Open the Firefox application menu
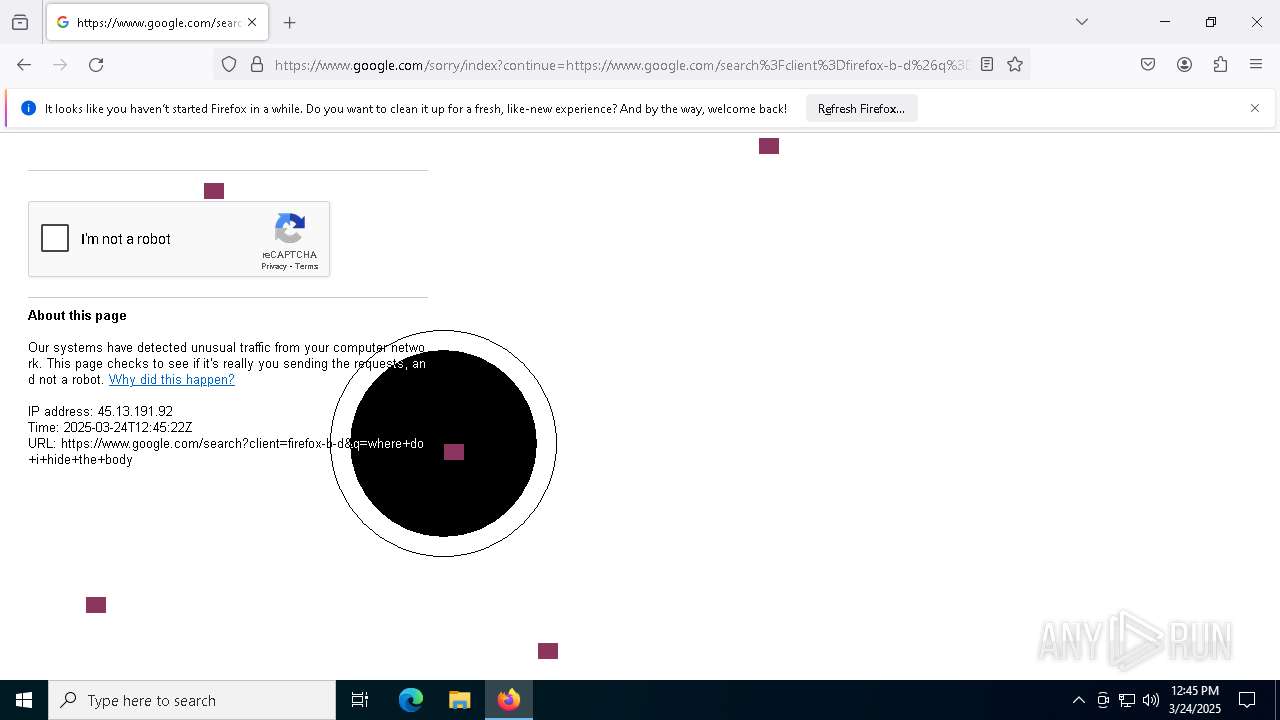This screenshot has width=1280, height=720. click(1256, 65)
